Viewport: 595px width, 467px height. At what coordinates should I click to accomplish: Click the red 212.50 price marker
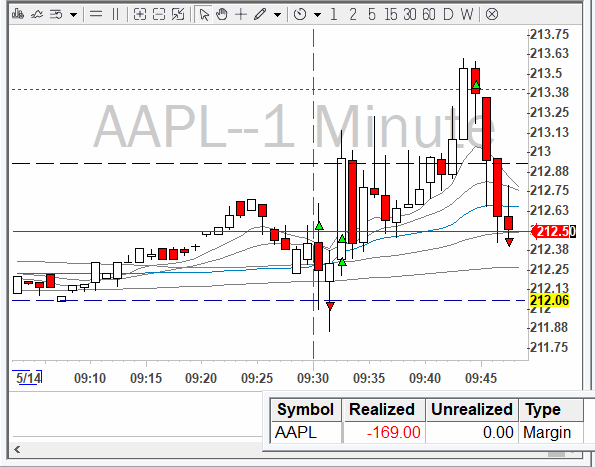point(554,231)
